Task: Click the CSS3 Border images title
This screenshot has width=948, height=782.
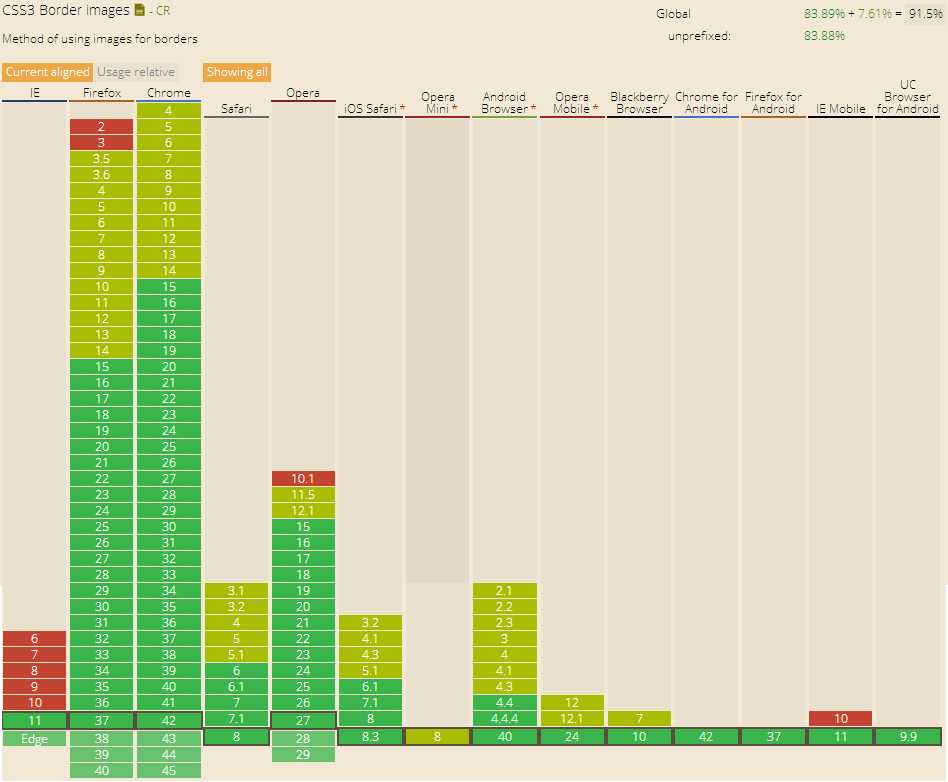Action: 66,10
